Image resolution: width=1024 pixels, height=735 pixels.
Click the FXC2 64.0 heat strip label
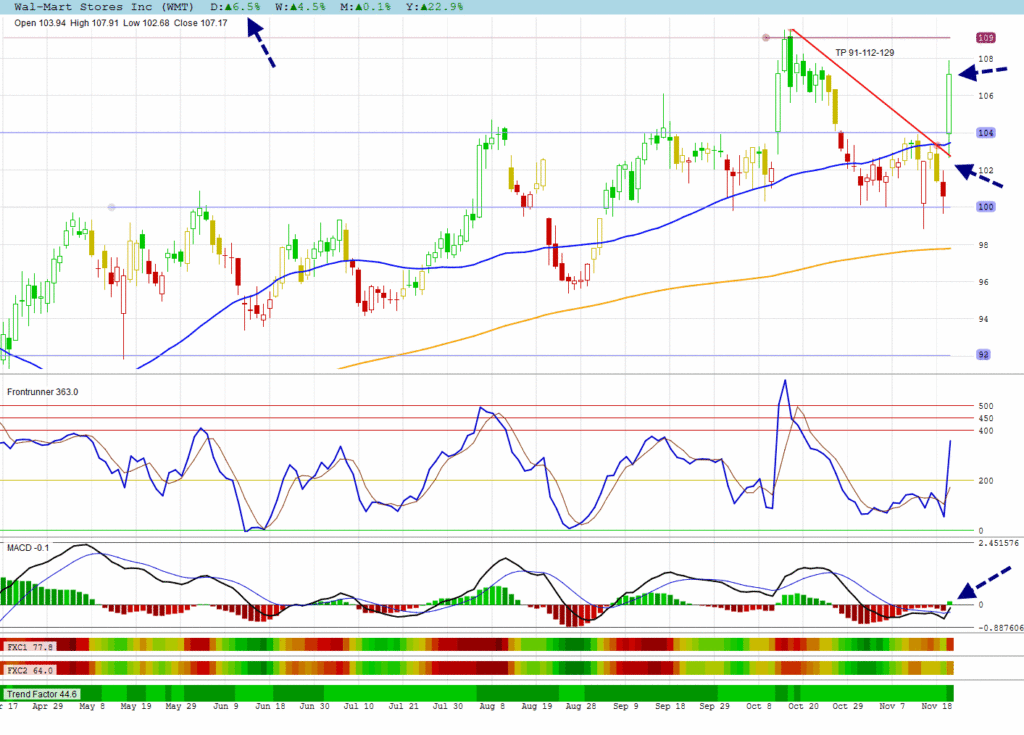(31, 669)
